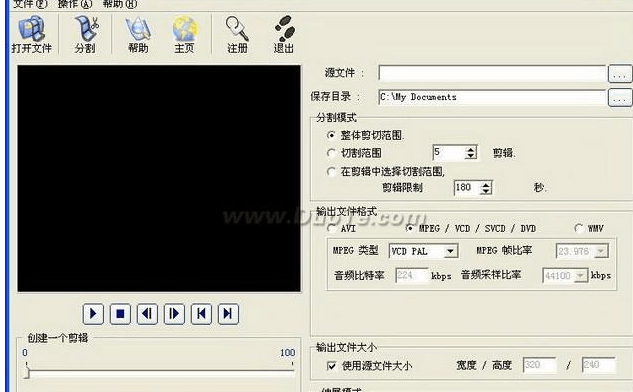
Task: Jump to the start of the video
Action: coord(201,314)
